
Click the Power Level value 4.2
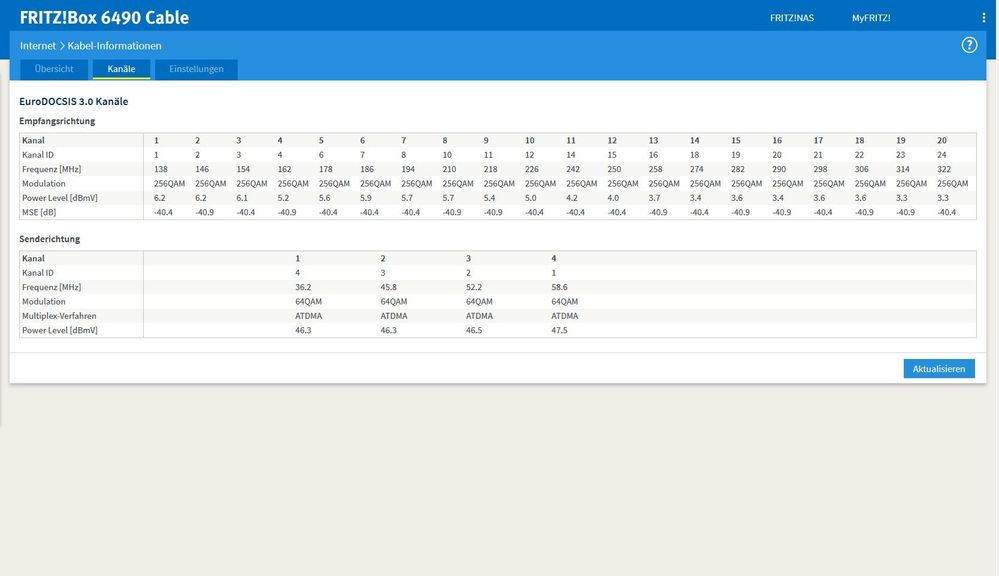click(x=571, y=198)
